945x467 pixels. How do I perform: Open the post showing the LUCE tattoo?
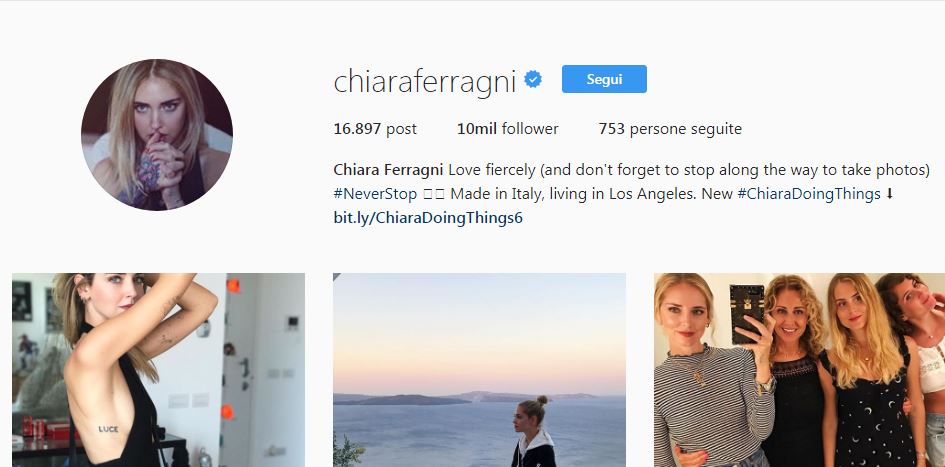coord(159,370)
